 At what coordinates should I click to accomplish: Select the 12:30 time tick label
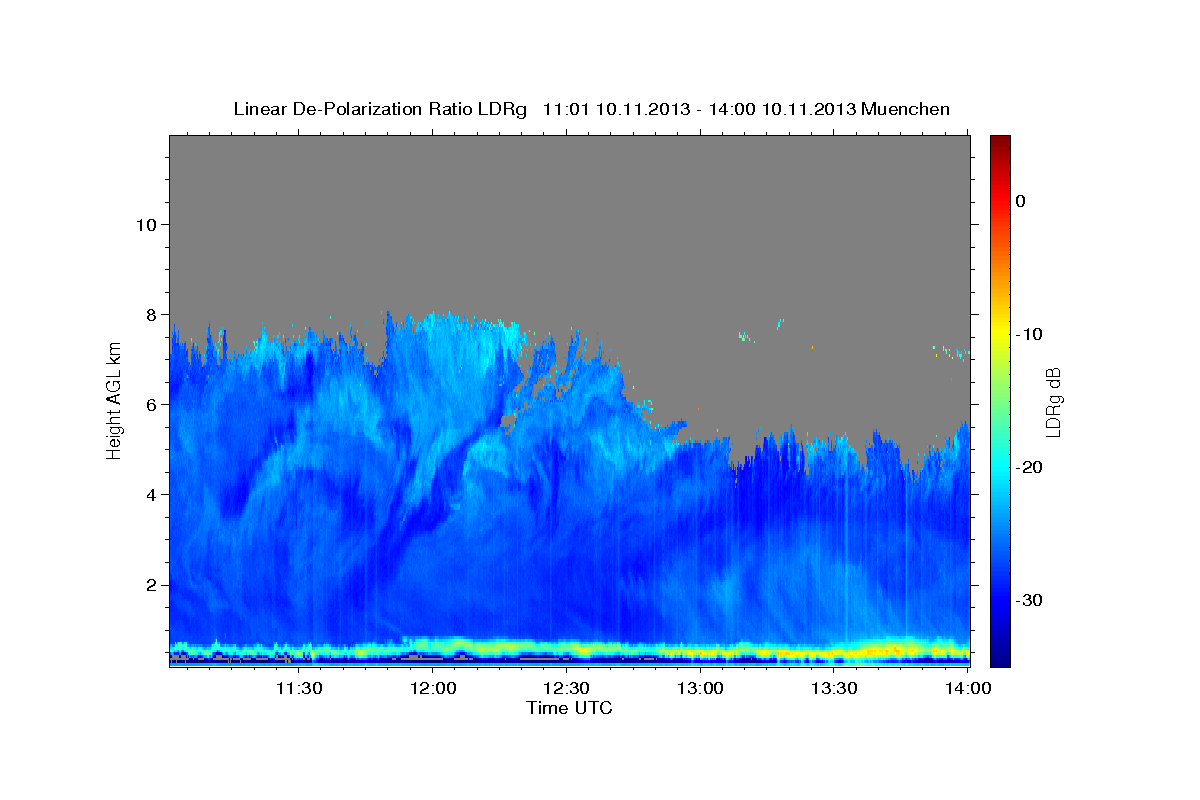click(x=566, y=689)
